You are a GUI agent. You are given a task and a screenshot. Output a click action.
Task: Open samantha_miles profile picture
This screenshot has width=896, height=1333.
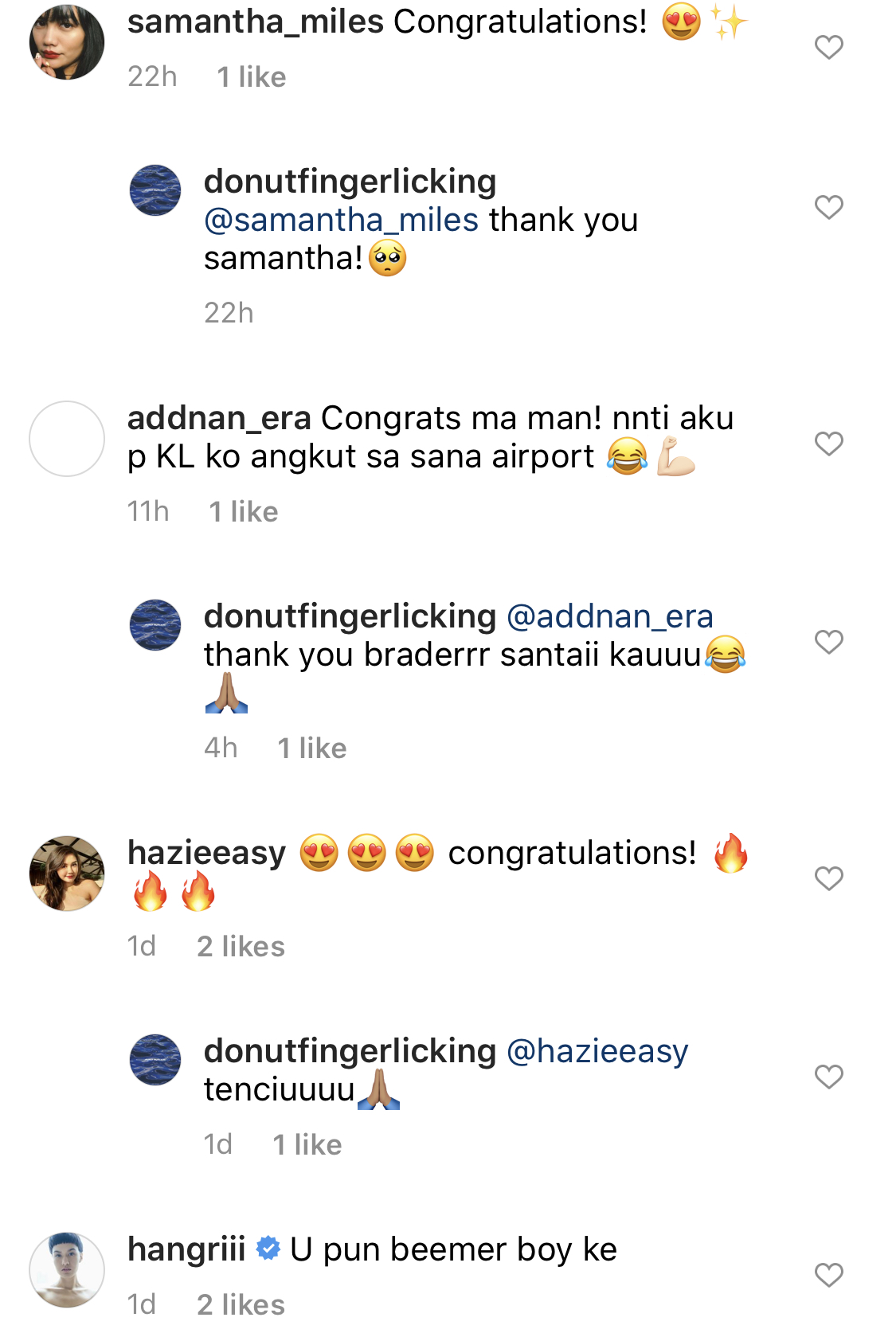[67, 42]
